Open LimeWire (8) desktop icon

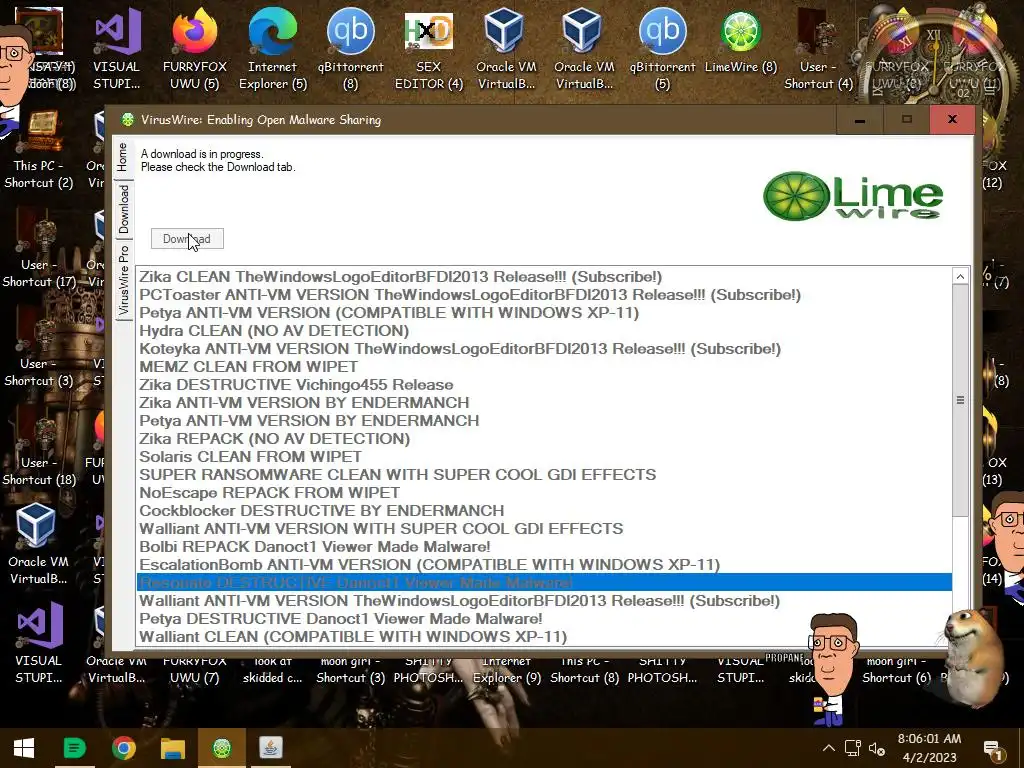pos(741,40)
